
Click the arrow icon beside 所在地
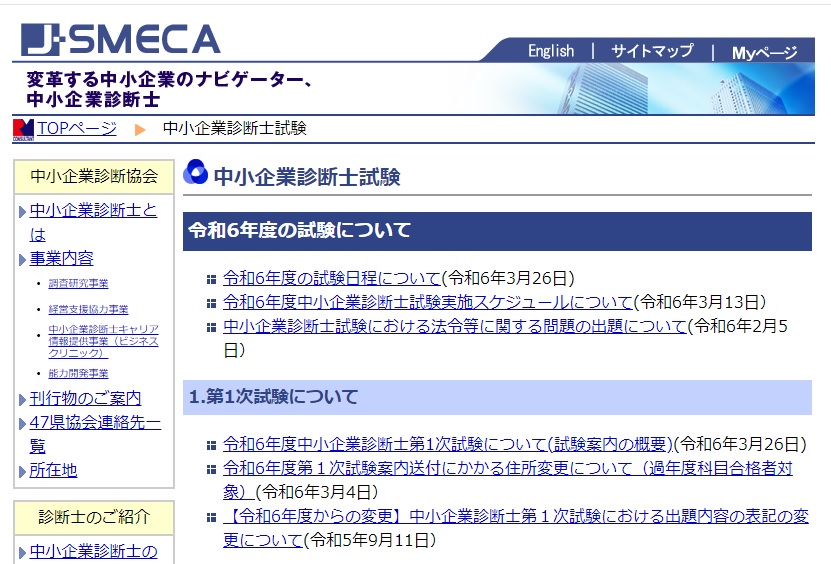point(22,471)
